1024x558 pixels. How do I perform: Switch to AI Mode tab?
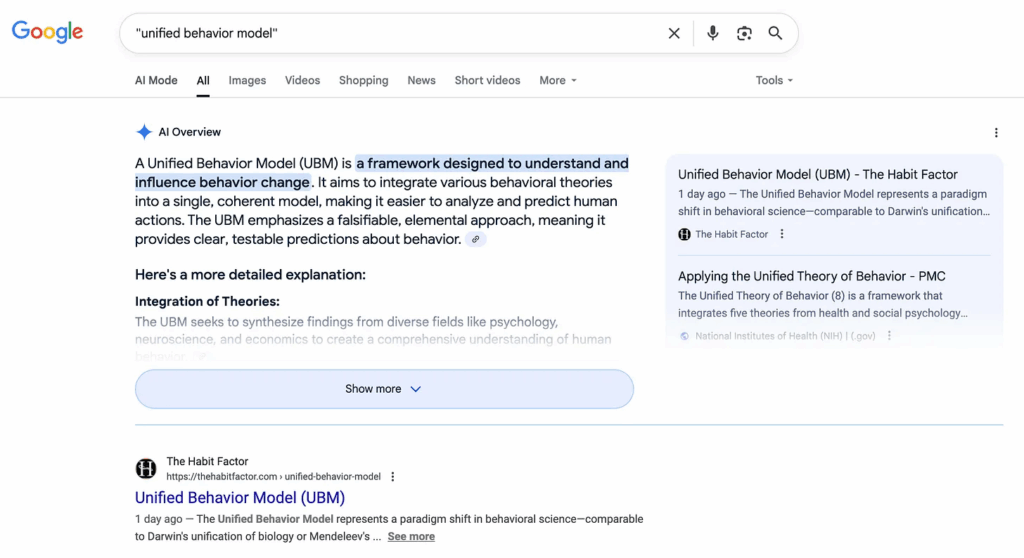coord(156,80)
